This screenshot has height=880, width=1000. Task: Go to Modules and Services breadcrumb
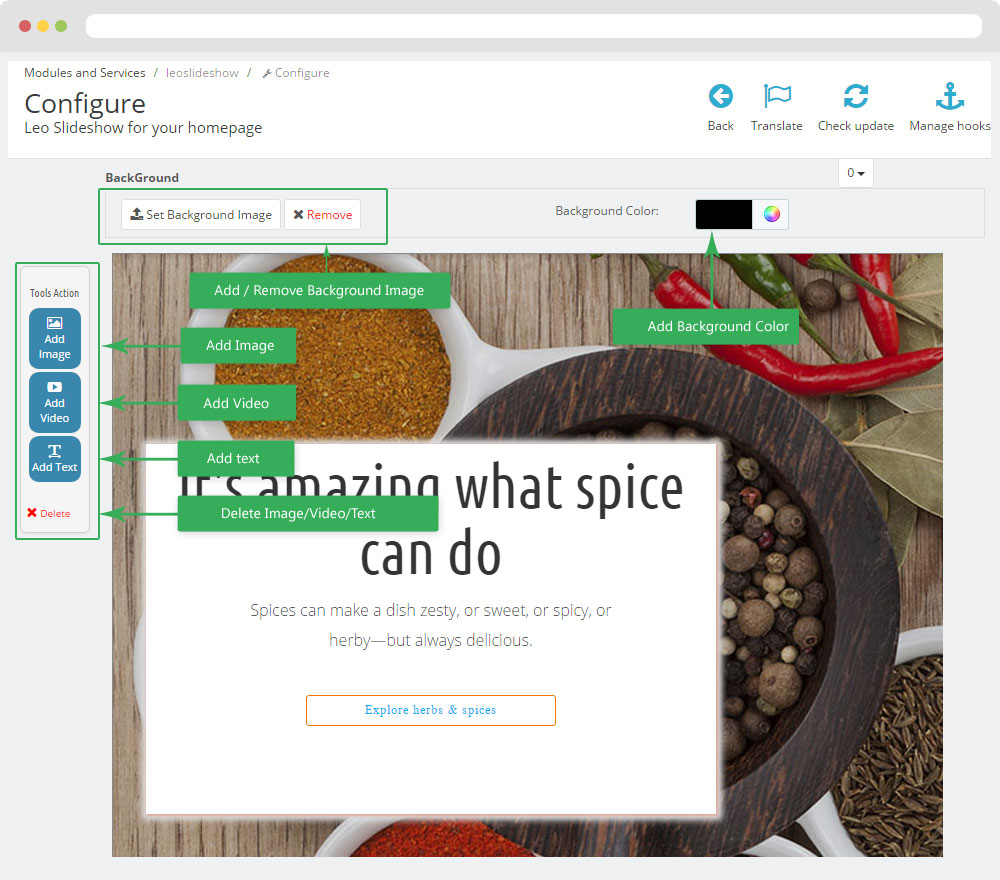(x=85, y=73)
